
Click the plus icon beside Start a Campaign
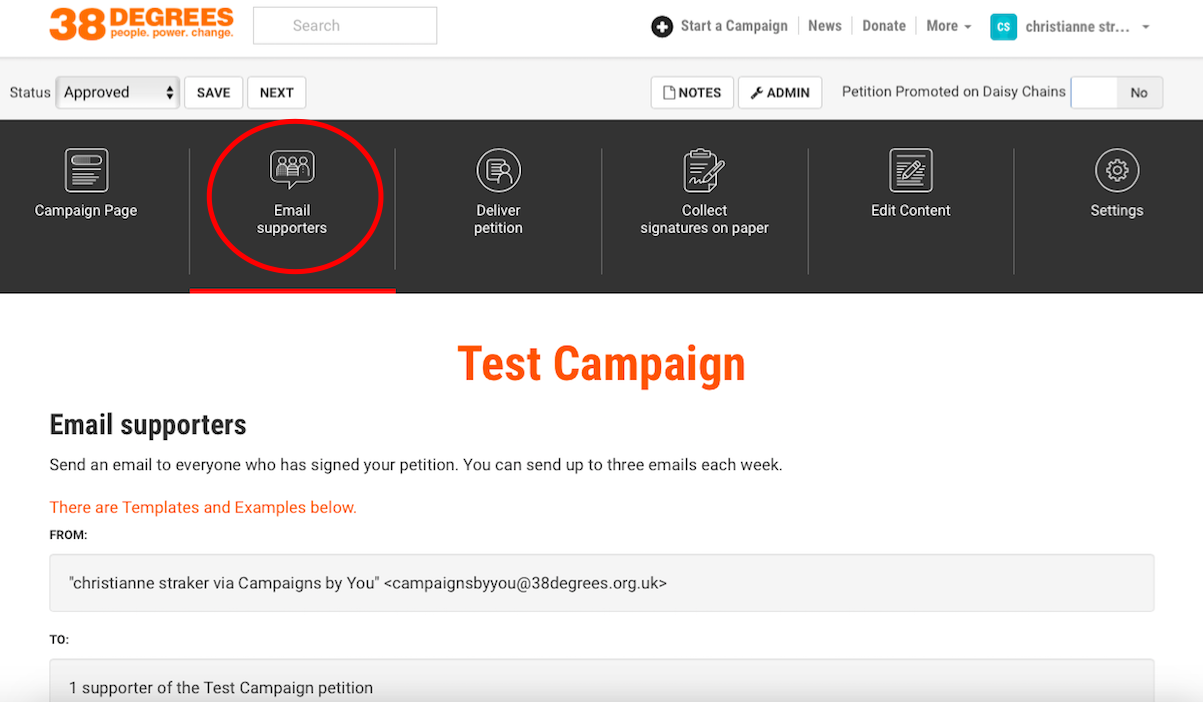[x=662, y=27]
